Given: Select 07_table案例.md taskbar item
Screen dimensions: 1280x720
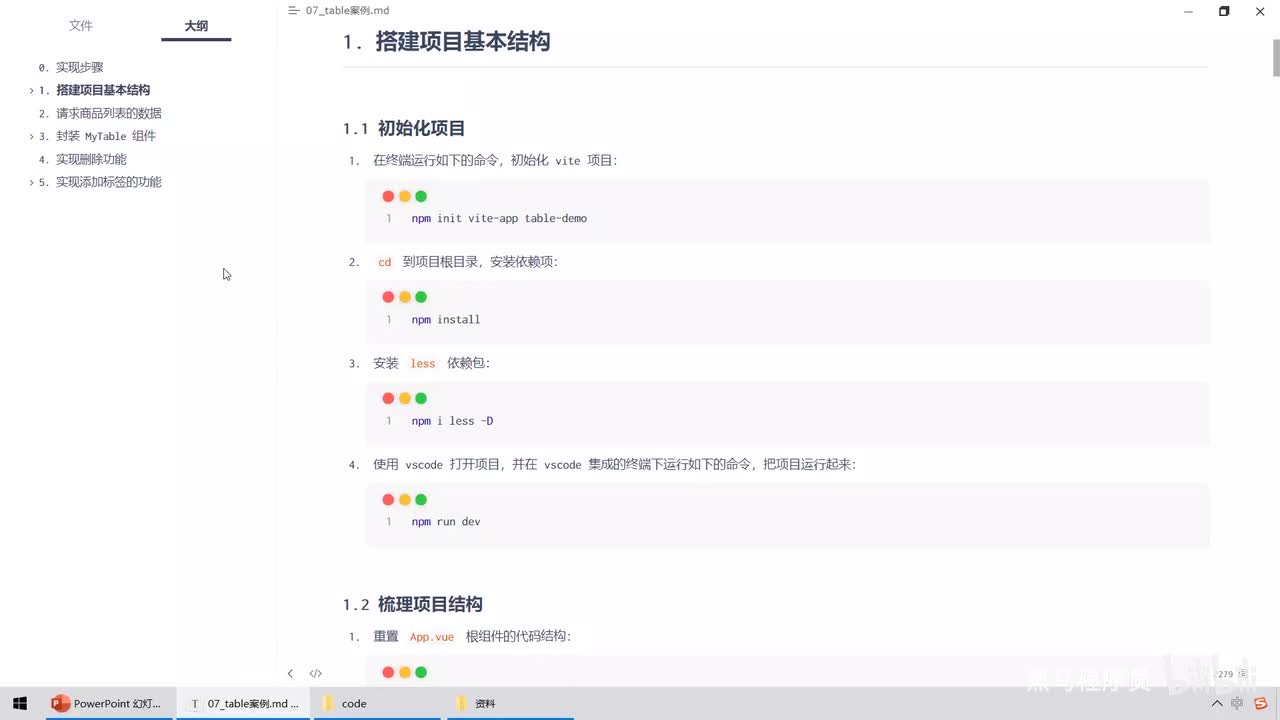Looking at the screenshot, I should pyautogui.click(x=244, y=703).
